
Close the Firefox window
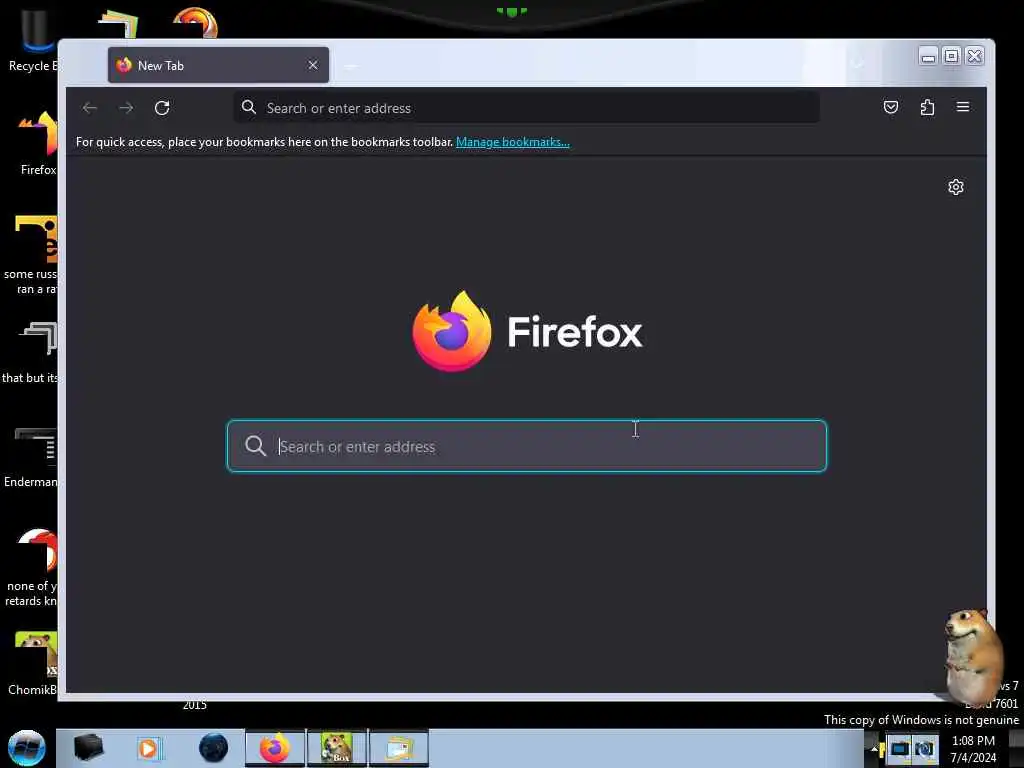(974, 57)
